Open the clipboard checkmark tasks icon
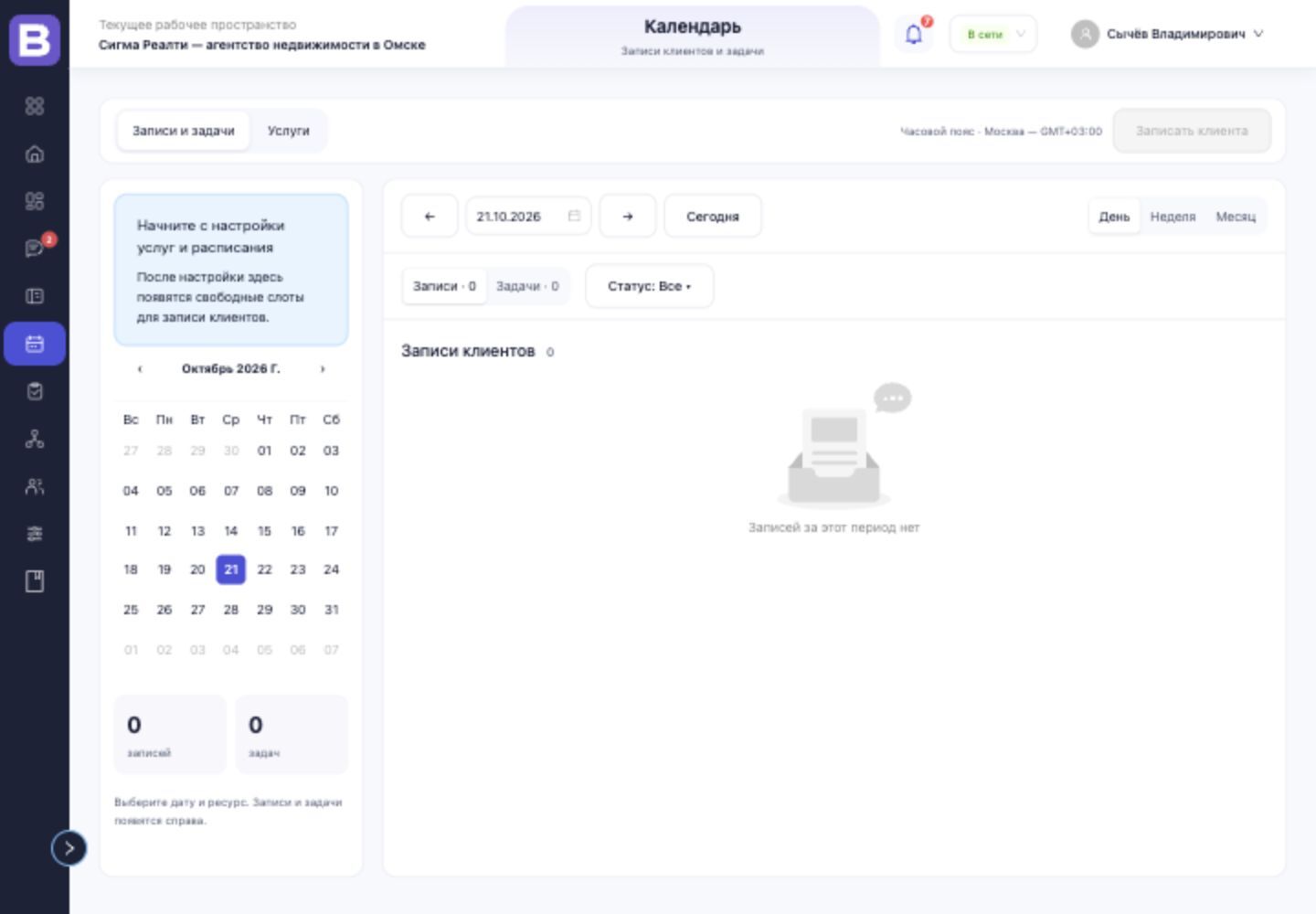The width and height of the screenshot is (1316, 914). (x=35, y=391)
